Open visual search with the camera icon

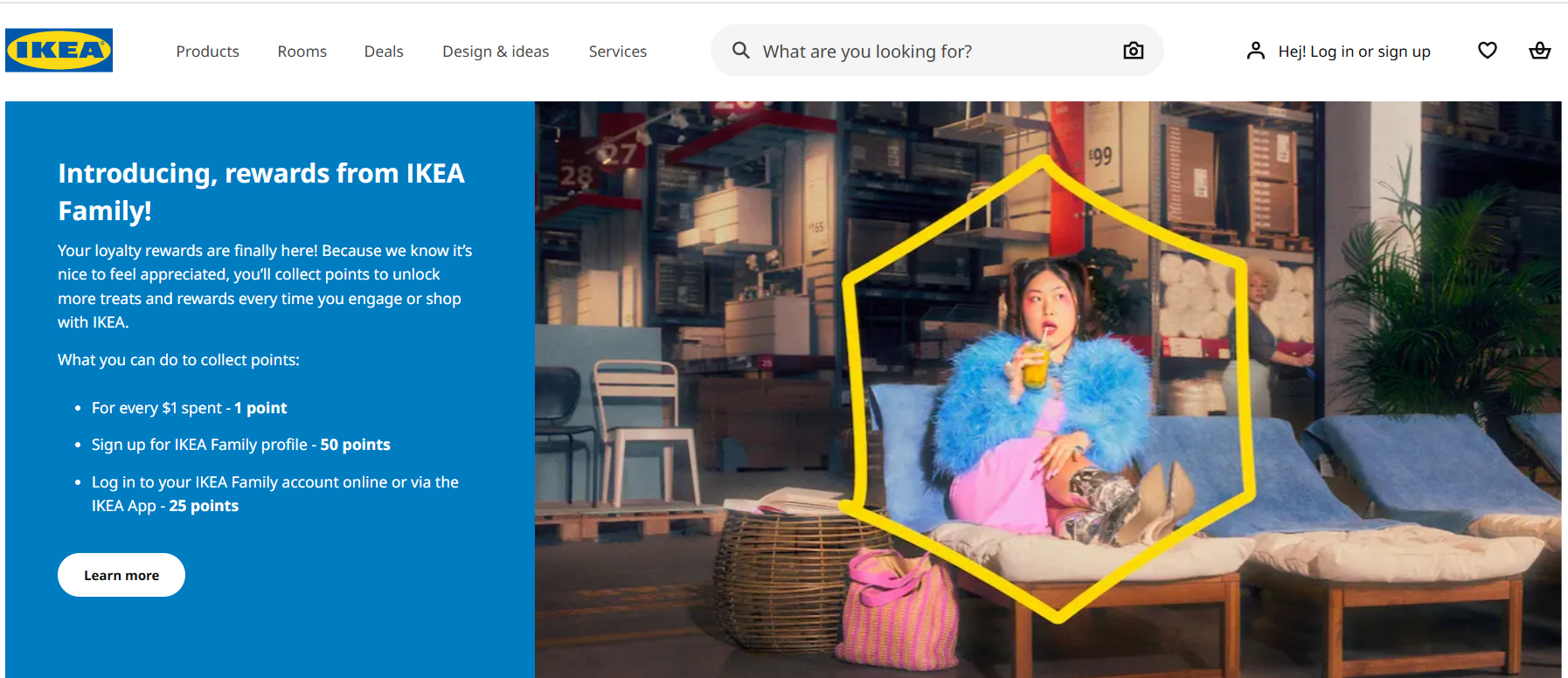pyautogui.click(x=1133, y=51)
